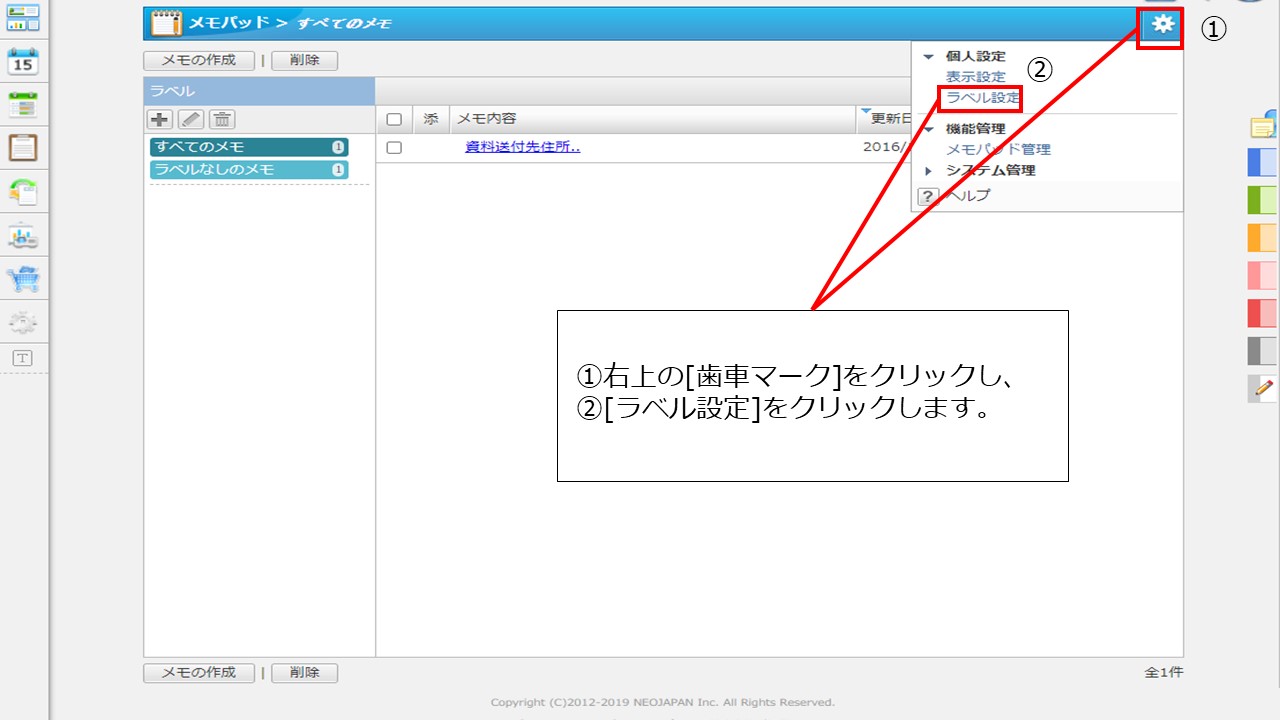Choose 表示設定 from the settings menu

pos(976,77)
